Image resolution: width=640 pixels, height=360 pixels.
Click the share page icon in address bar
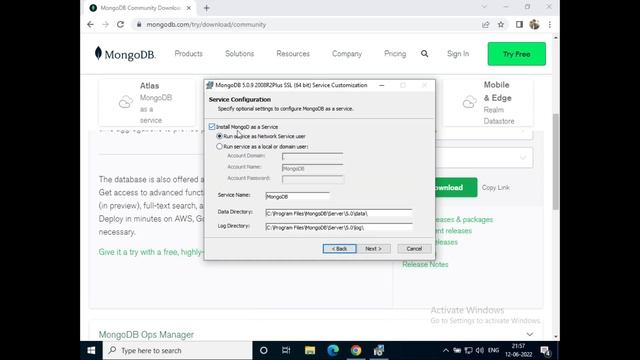pyautogui.click(x=485, y=24)
